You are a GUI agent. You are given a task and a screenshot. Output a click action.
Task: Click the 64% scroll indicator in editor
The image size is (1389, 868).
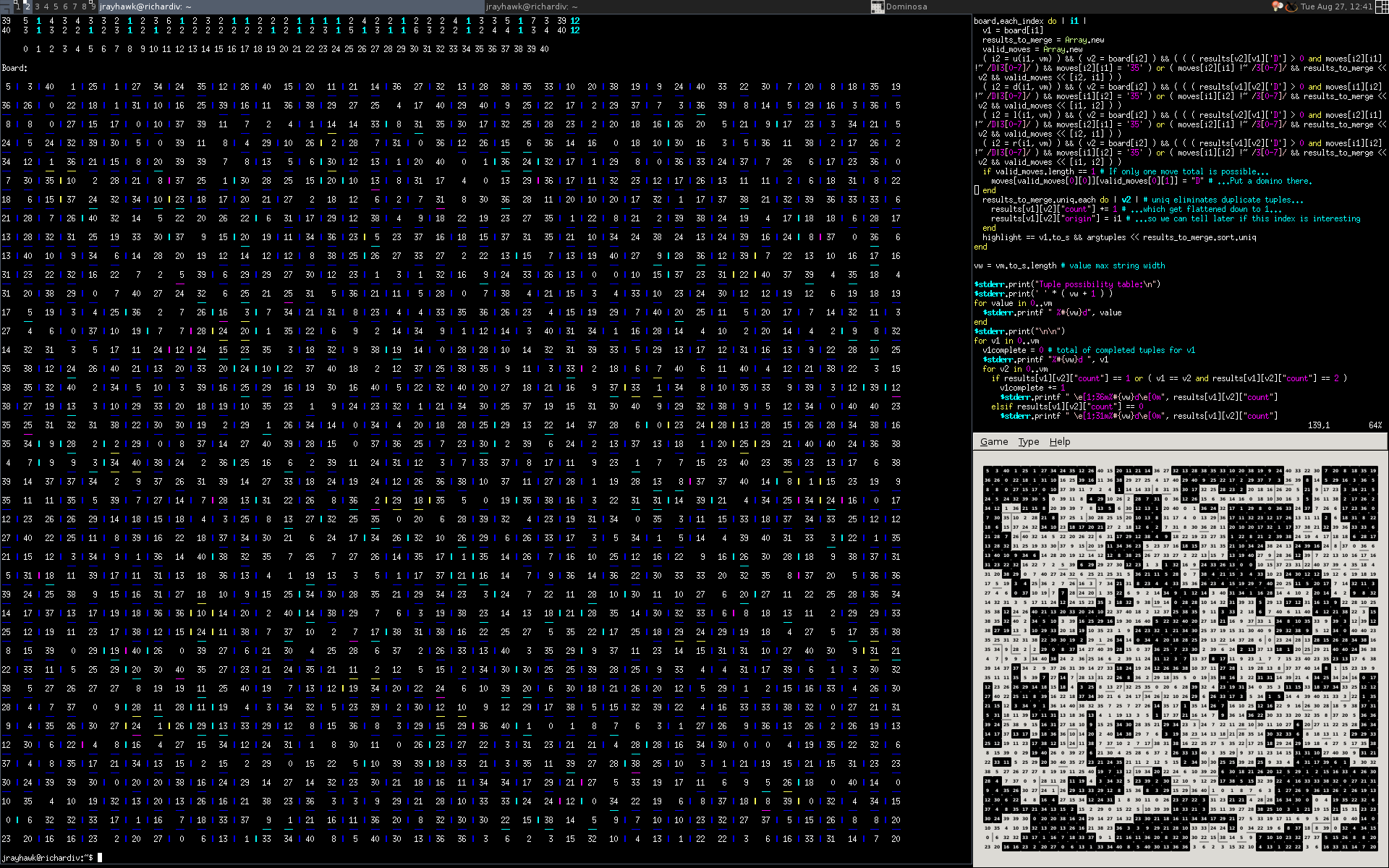1375,425
